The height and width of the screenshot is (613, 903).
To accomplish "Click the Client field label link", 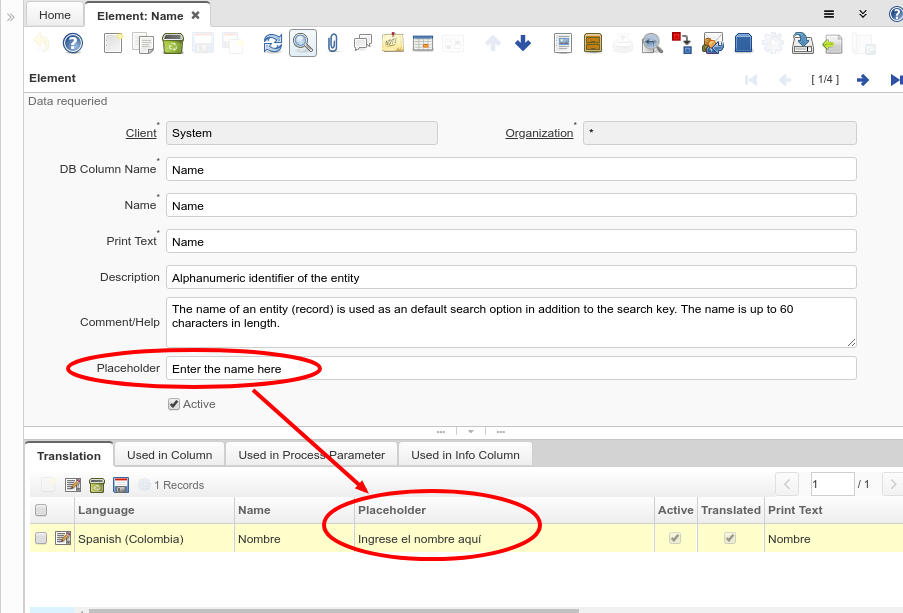I will (141, 133).
